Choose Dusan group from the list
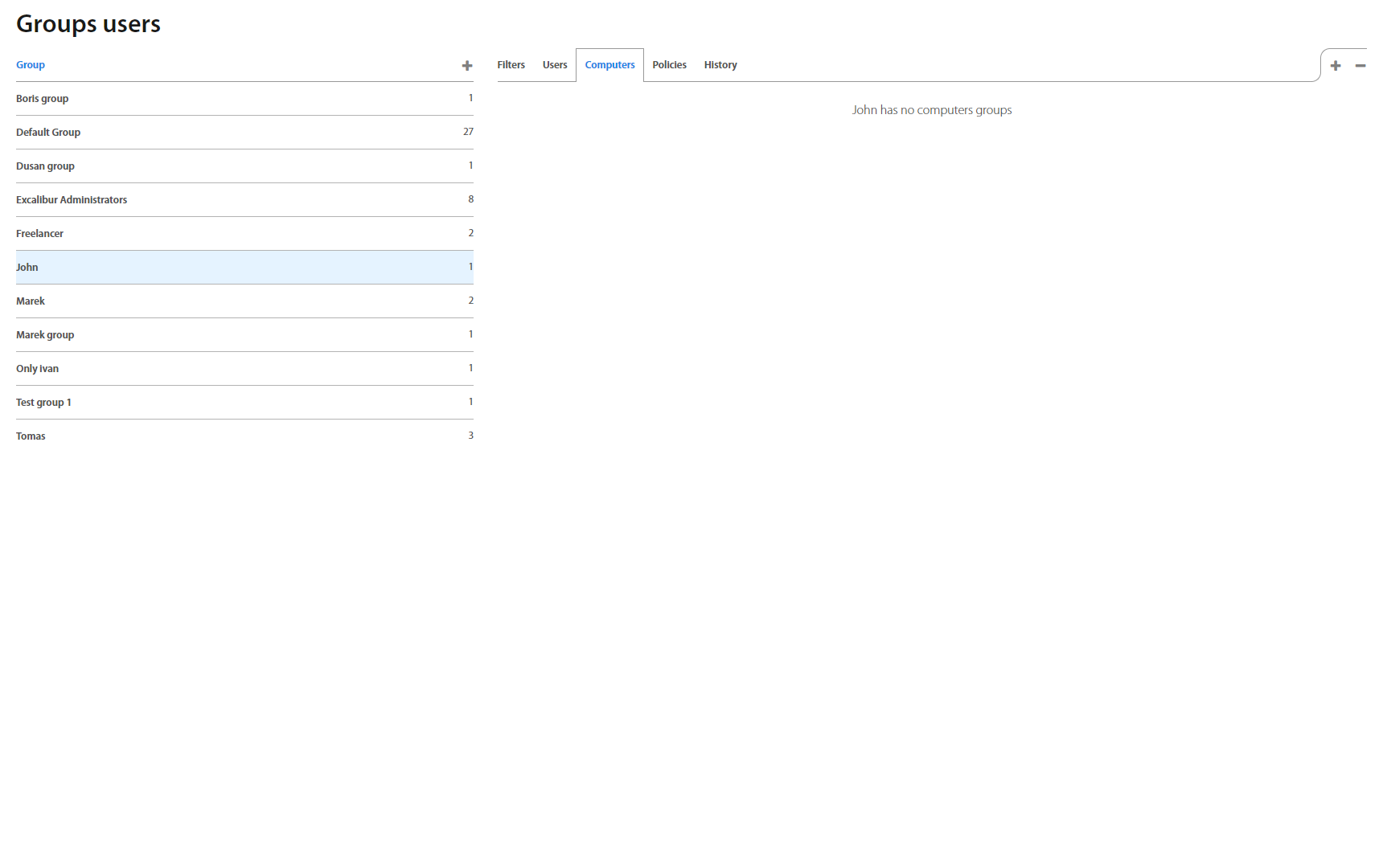 pos(45,166)
